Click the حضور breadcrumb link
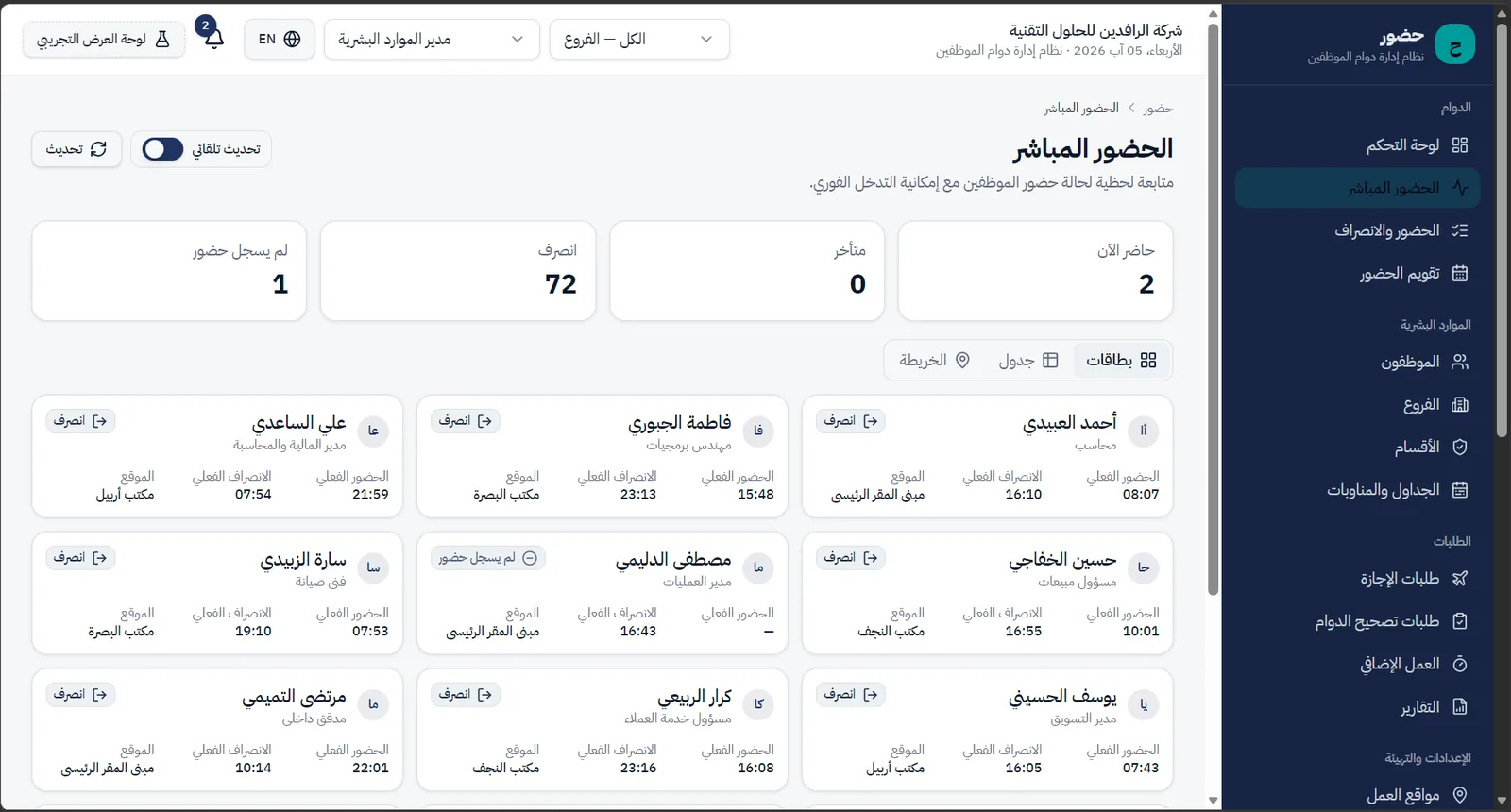This screenshot has height=812, width=1511. [x=1158, y=109]
